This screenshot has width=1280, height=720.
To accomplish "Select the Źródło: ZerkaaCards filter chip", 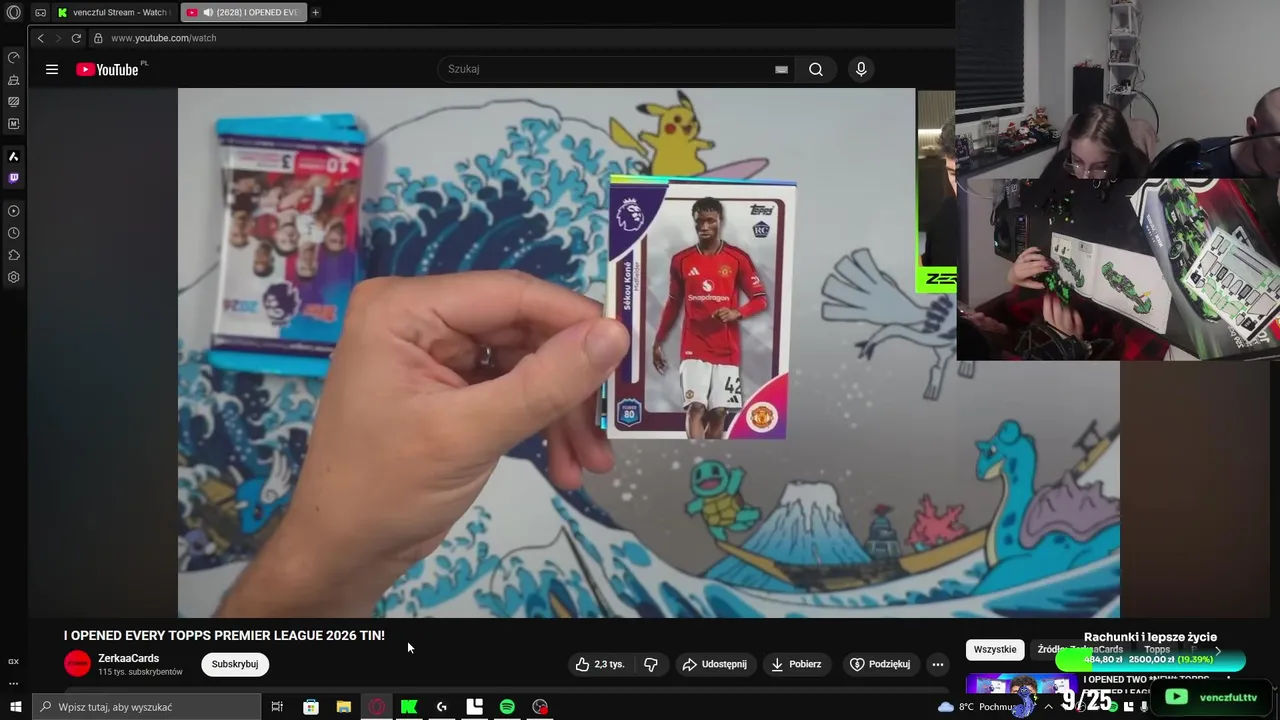I will tap(1080, 650).
